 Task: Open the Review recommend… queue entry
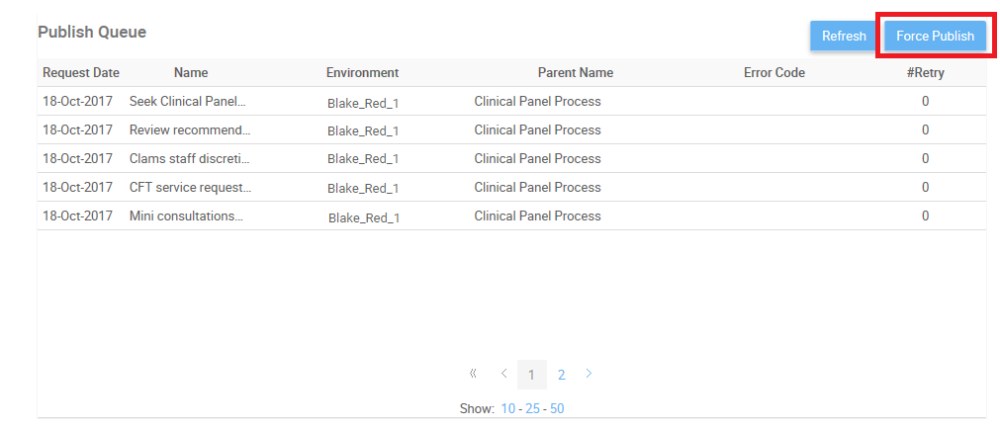[x=190, y=130]
